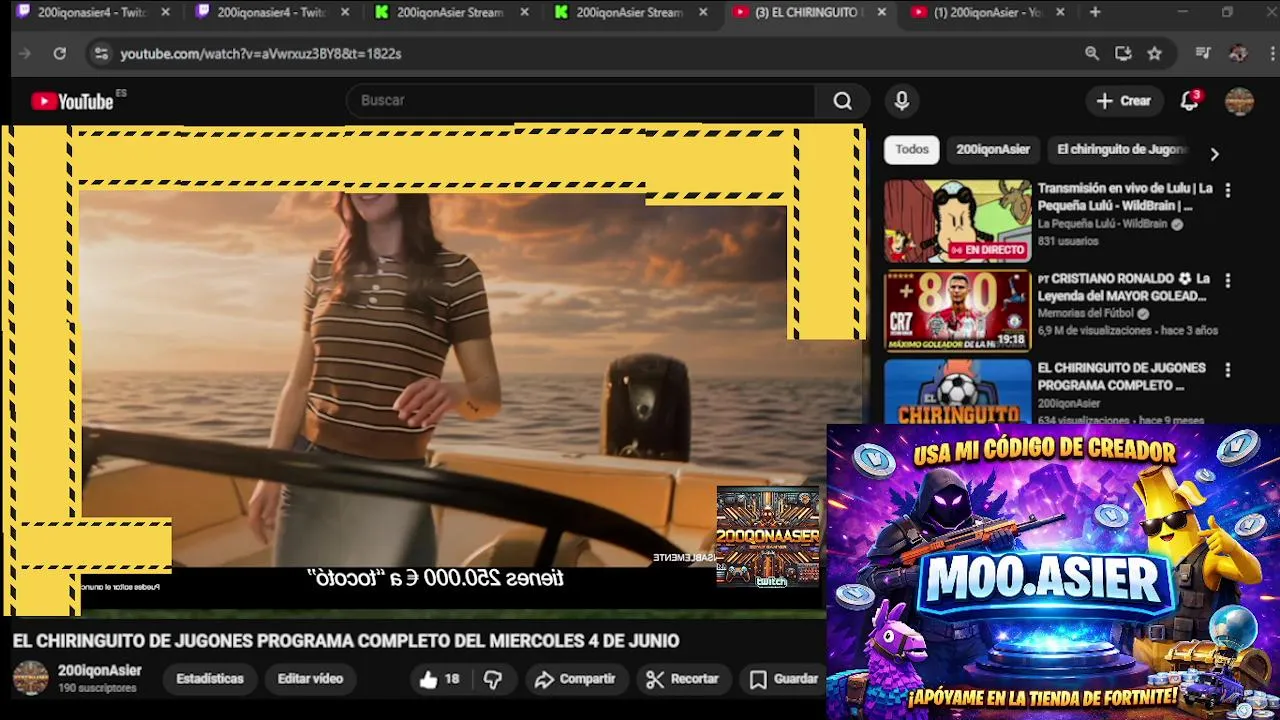
Task: Open the Chrome profile avatar
Action: click(x=1238, y=53)
